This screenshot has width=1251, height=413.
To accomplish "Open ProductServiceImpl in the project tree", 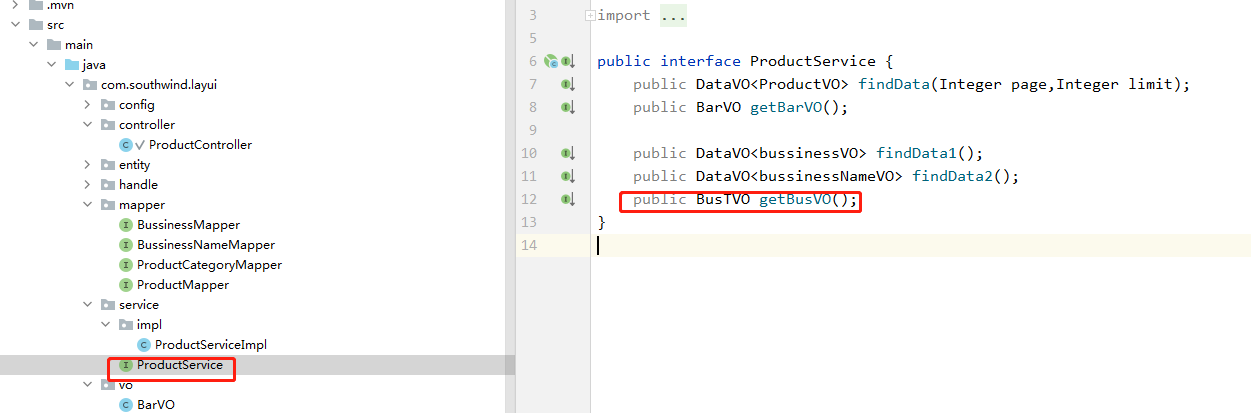I will click(211, 345).
